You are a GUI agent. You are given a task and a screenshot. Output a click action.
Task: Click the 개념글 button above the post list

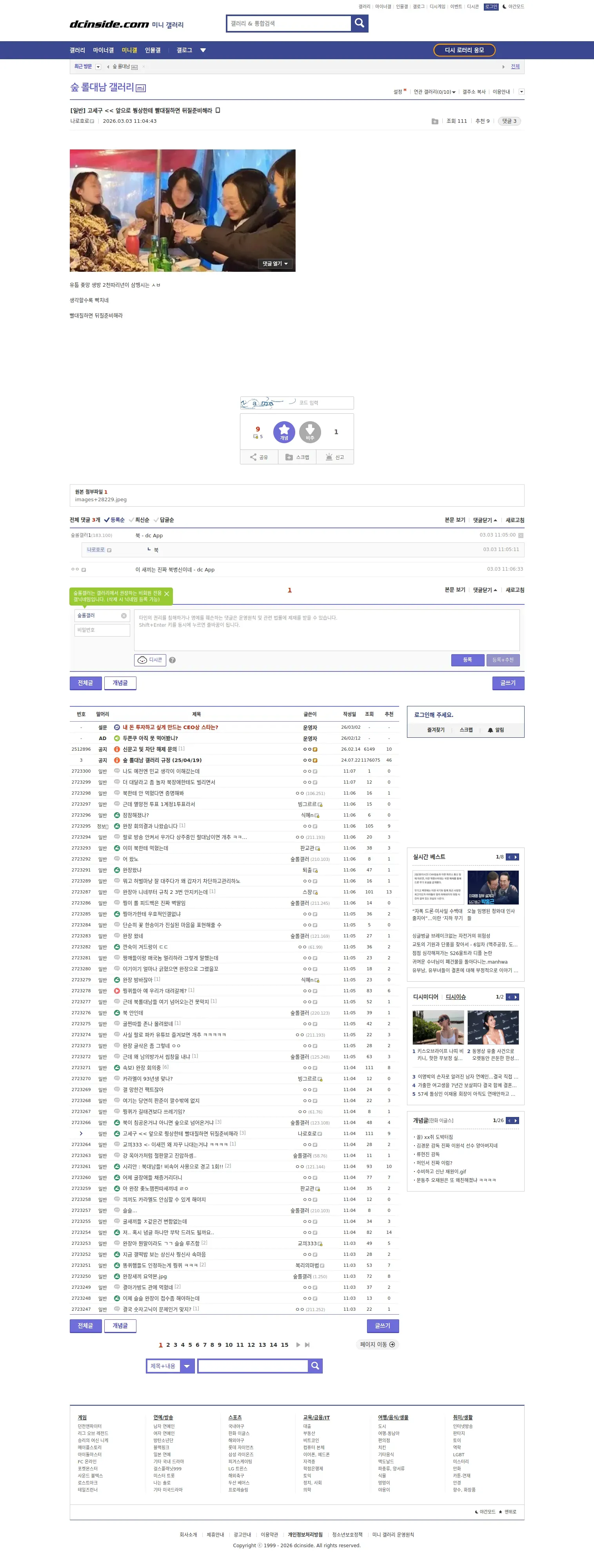coord(120,683)
